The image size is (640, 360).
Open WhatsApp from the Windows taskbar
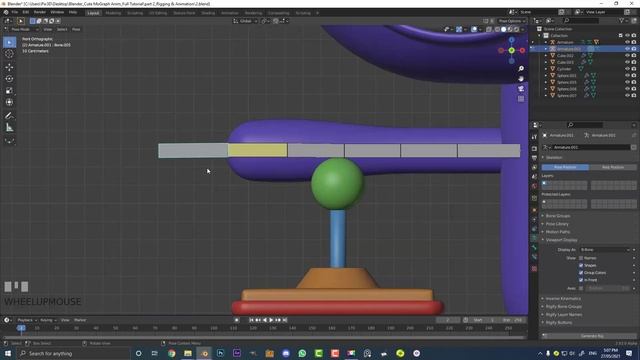point(302,353)
